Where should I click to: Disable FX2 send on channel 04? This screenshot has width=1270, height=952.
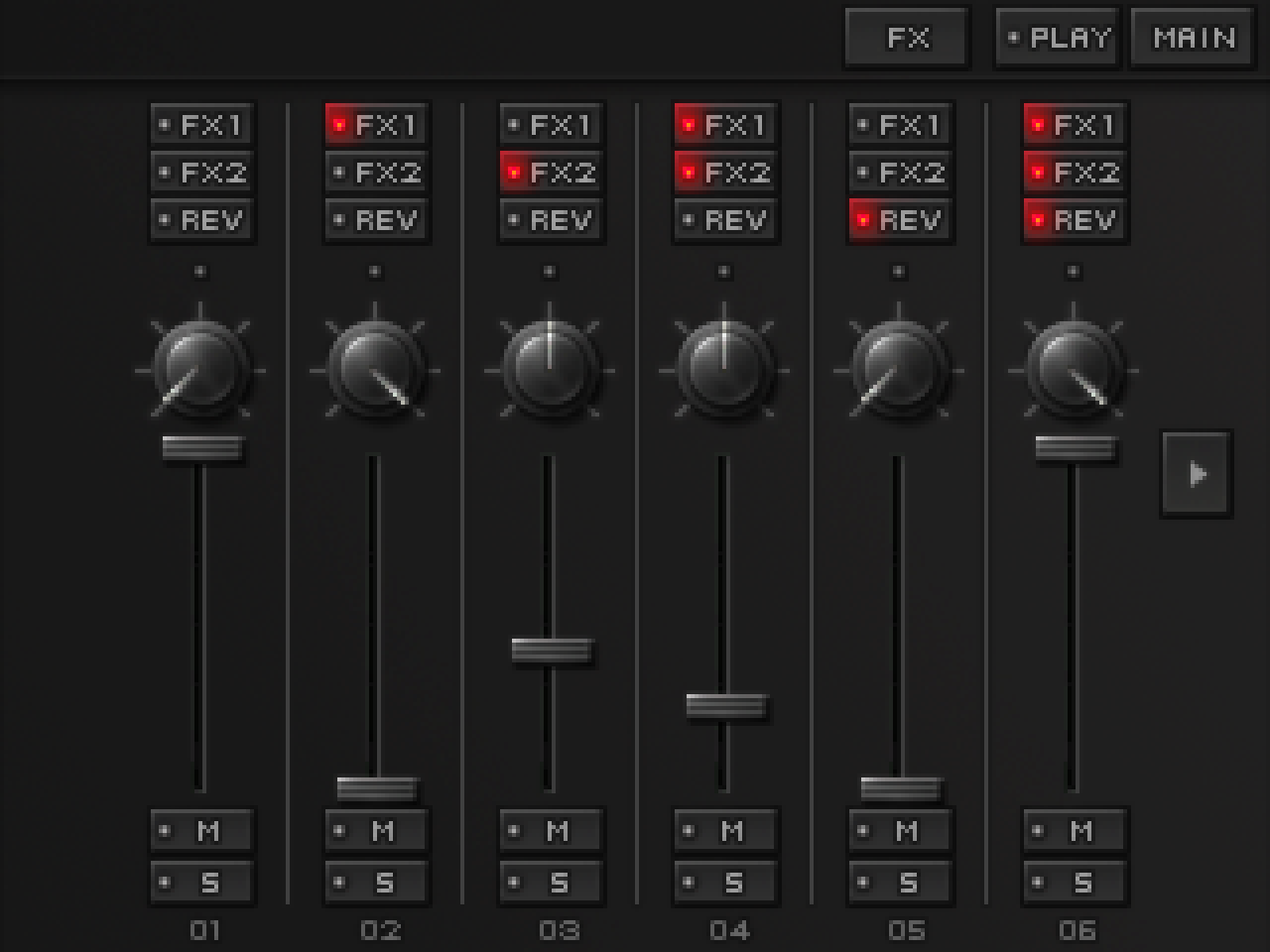726,173
